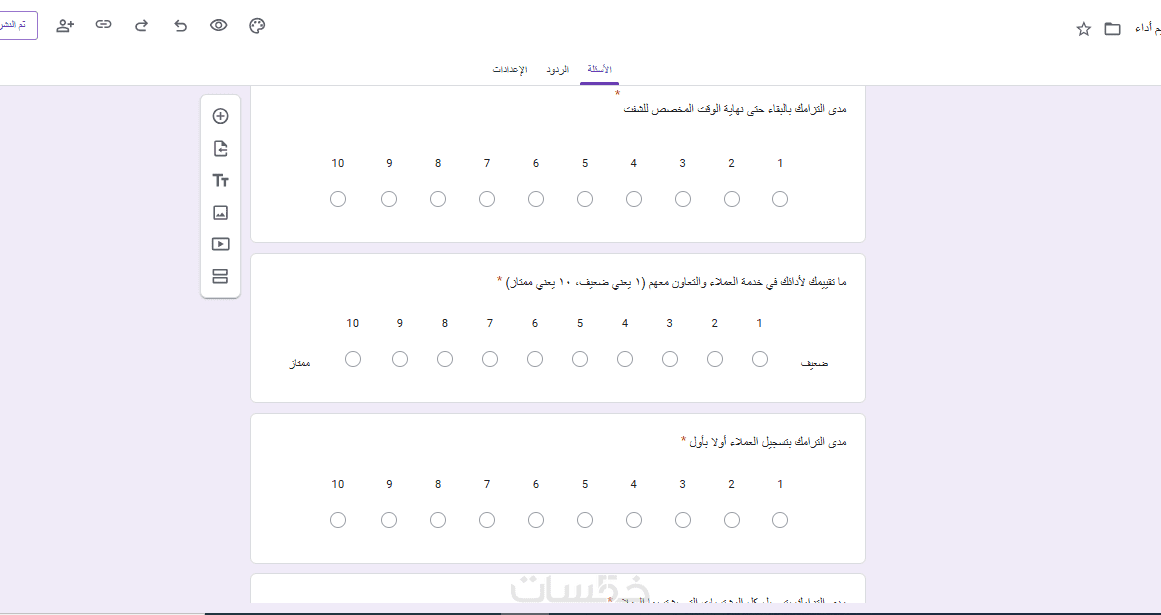Click the خدمة العملاء question text

678,282
